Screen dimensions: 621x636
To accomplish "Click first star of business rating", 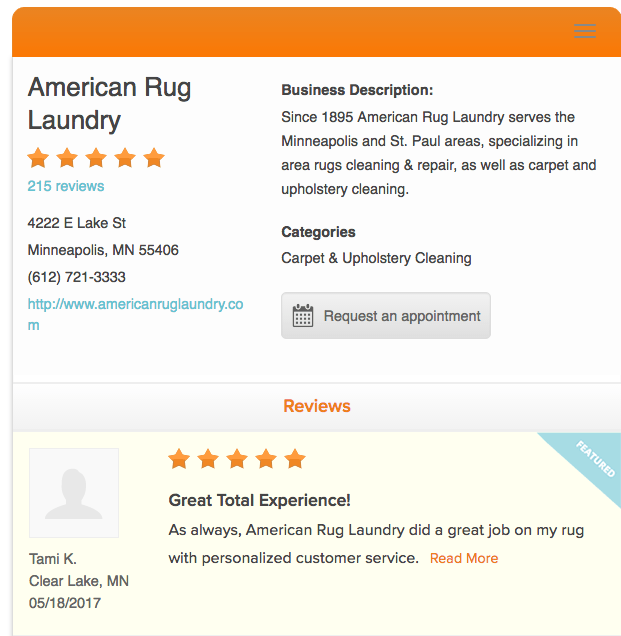I will coord(38,158).
